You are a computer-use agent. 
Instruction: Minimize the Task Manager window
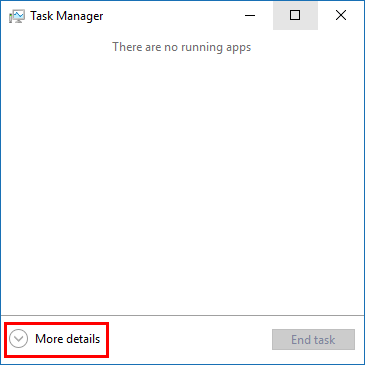coord(250,15)
